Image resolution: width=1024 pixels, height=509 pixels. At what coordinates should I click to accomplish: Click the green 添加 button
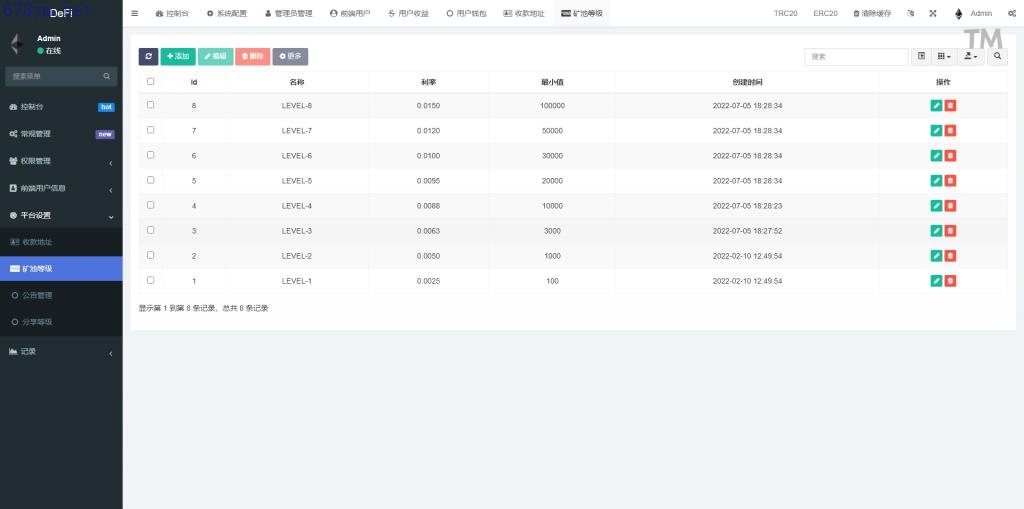tap(178, 57)
